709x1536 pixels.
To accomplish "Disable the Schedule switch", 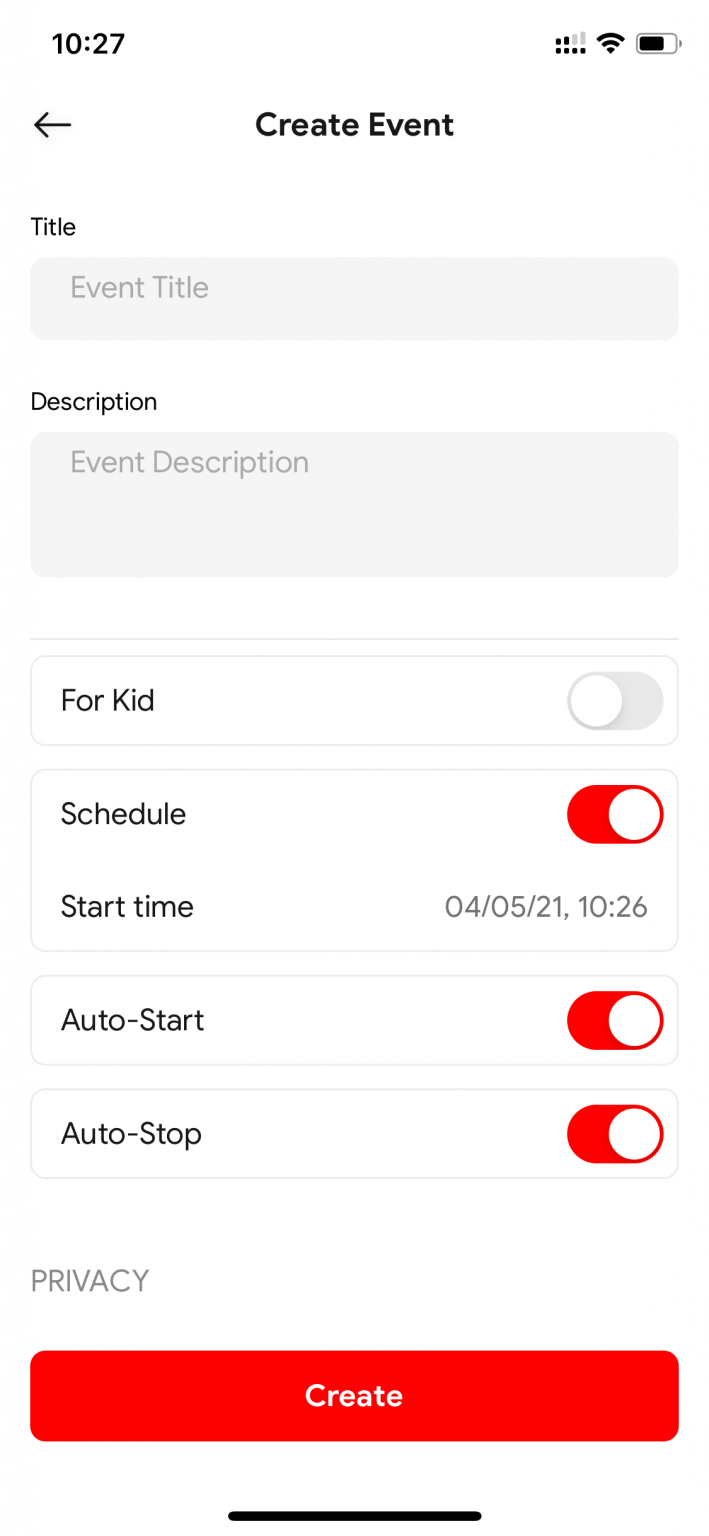I will [x=614, y=814].
